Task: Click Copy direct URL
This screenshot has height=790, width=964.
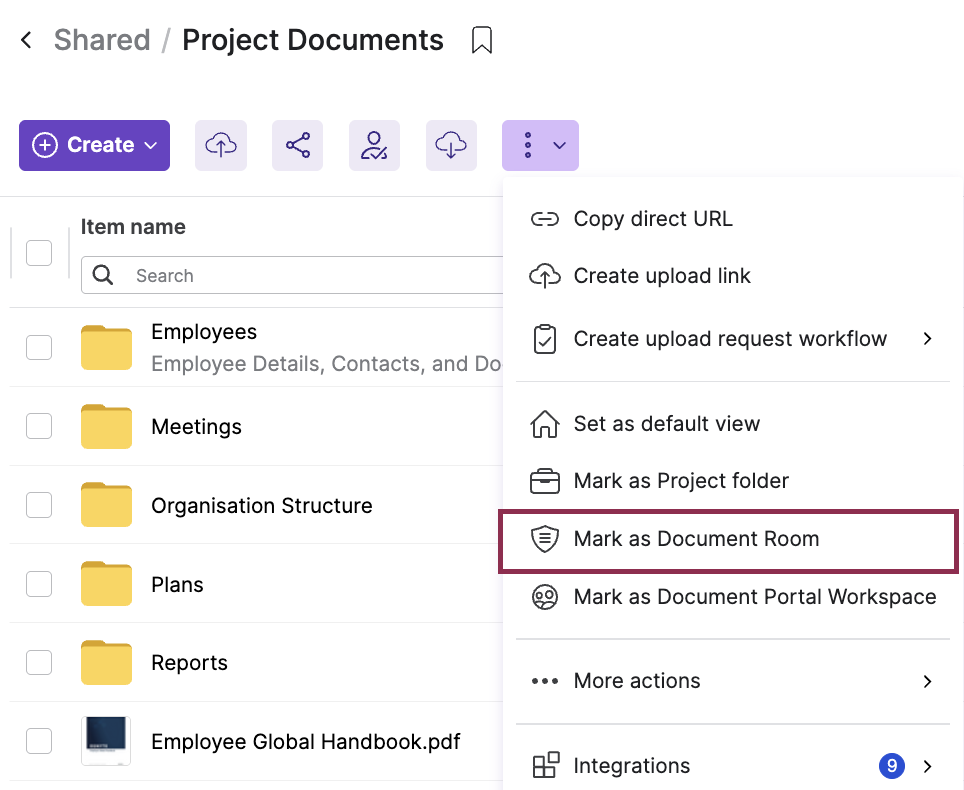Action: point(653,218)
